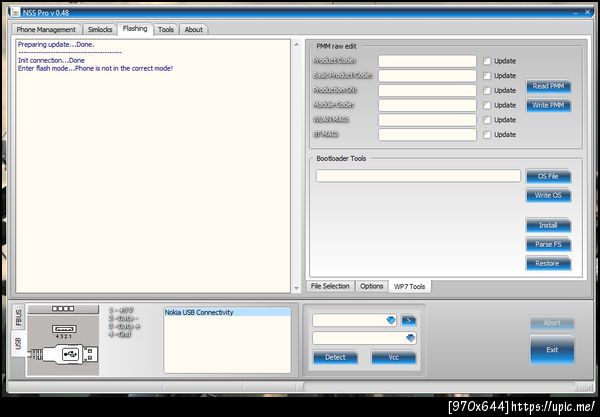Screen dimensions: 600x417
Task: Click 'Init connection...Done' log line
Action: (51, 60)
